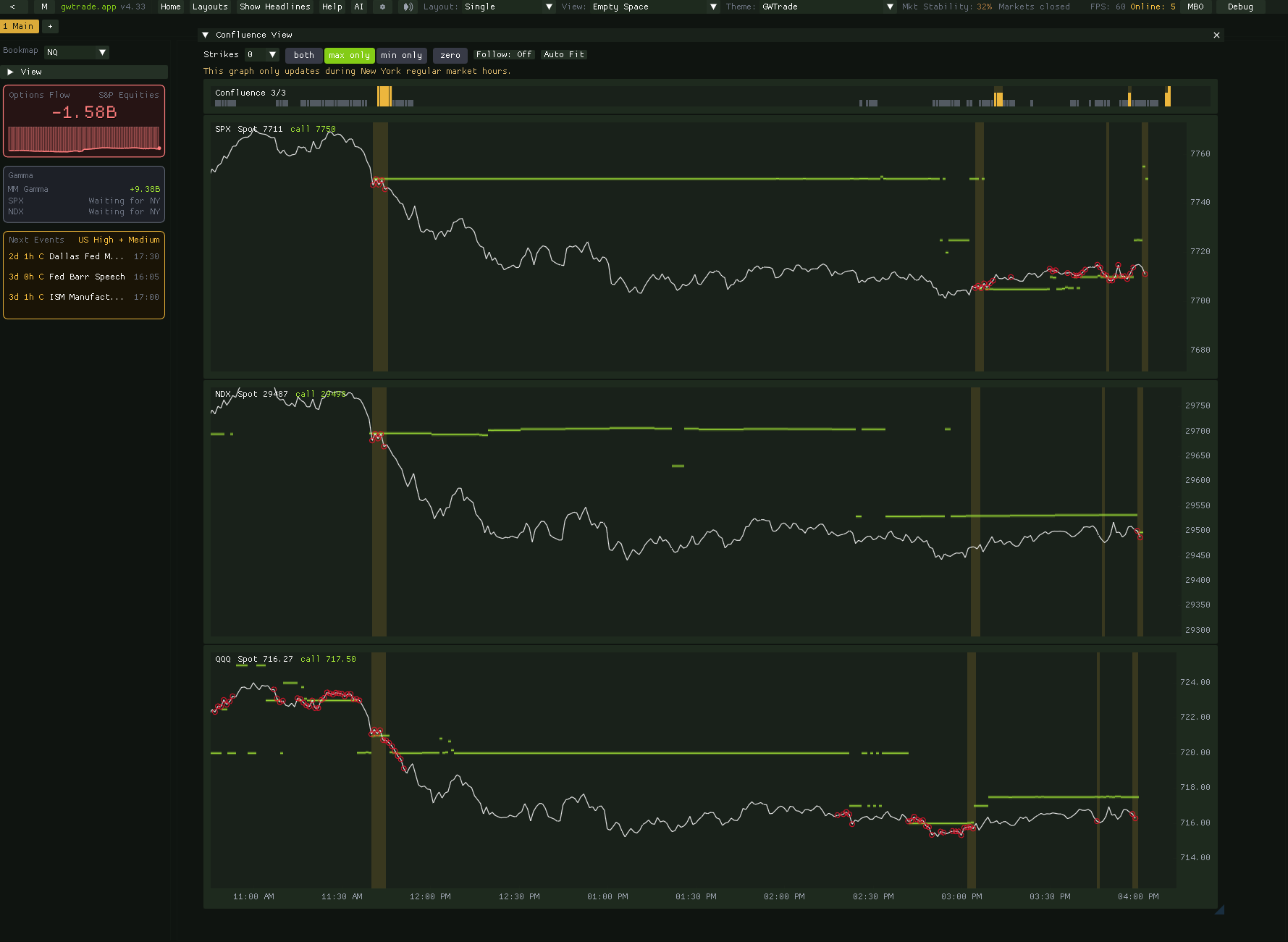Click the 12:00 PM time axis label
Viewport: 1288px width, 942px height.
pos(430,896)
